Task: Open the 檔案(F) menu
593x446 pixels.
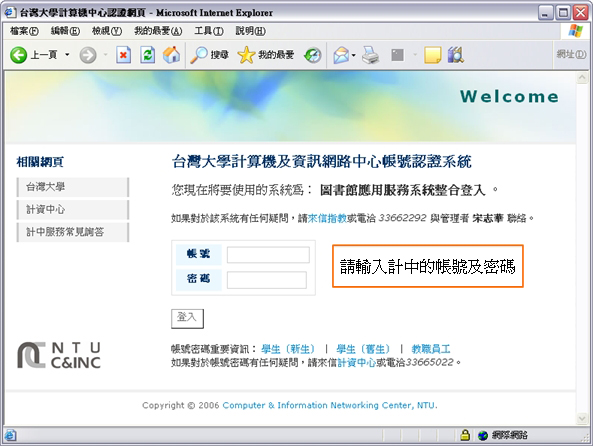Action: point(24,31)
